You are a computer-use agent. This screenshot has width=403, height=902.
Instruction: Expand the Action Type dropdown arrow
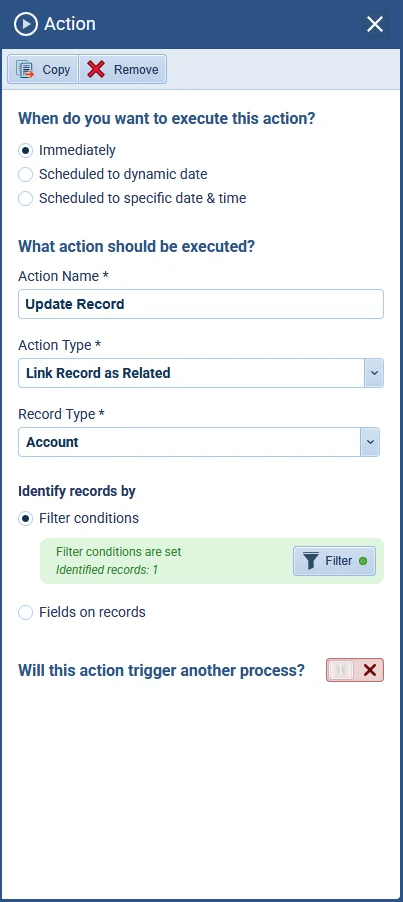[x=374, y=373]
